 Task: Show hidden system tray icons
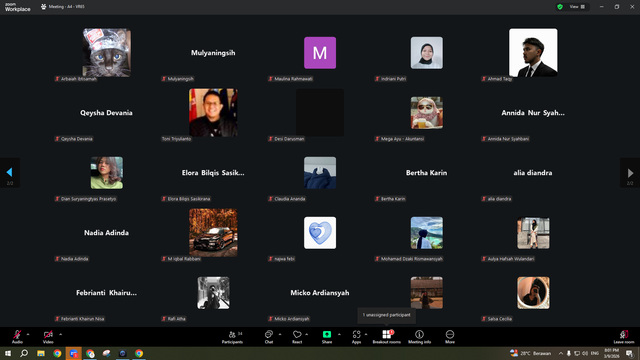tap(561, 353)
